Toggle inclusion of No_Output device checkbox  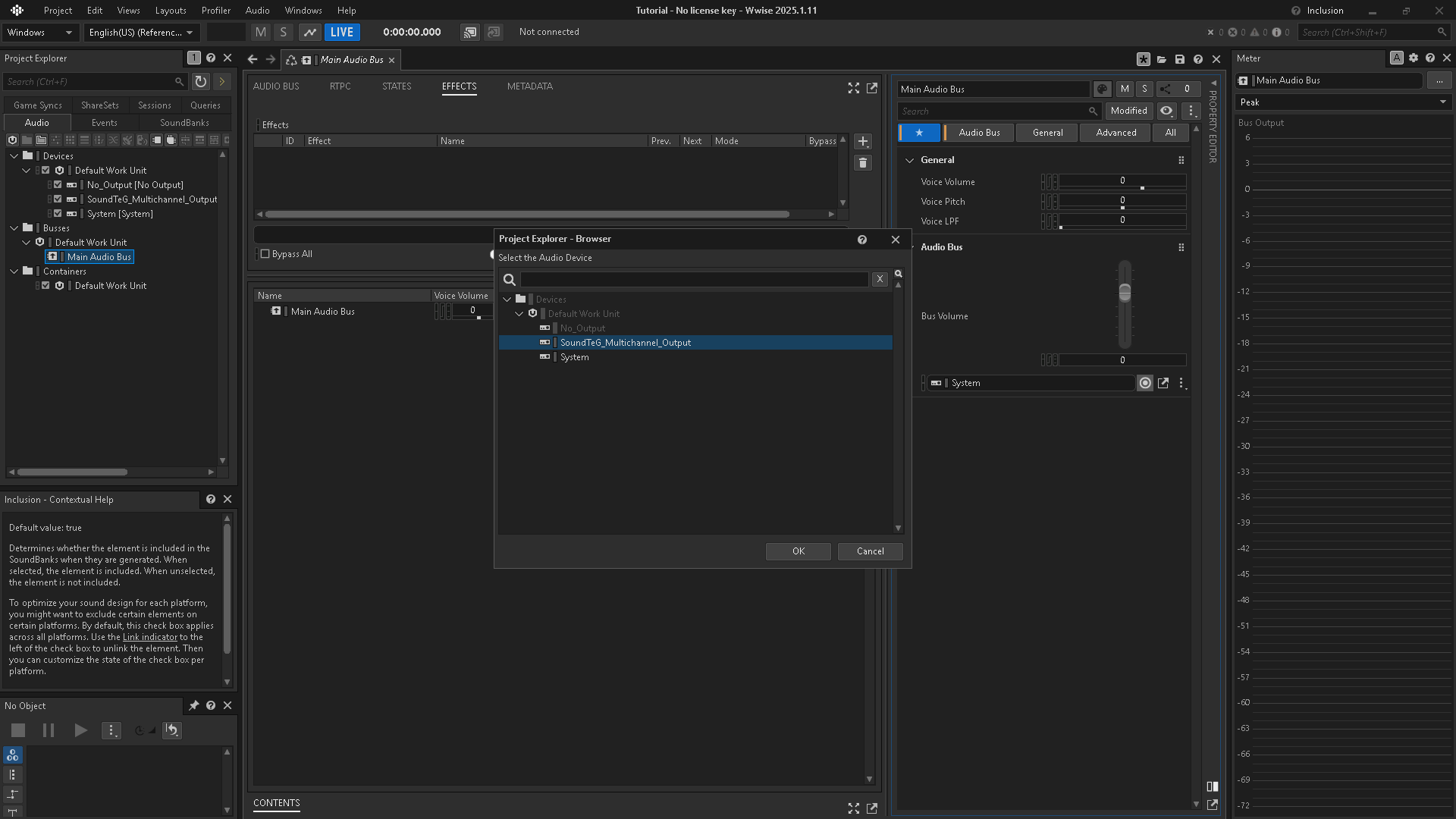point(58,184)
